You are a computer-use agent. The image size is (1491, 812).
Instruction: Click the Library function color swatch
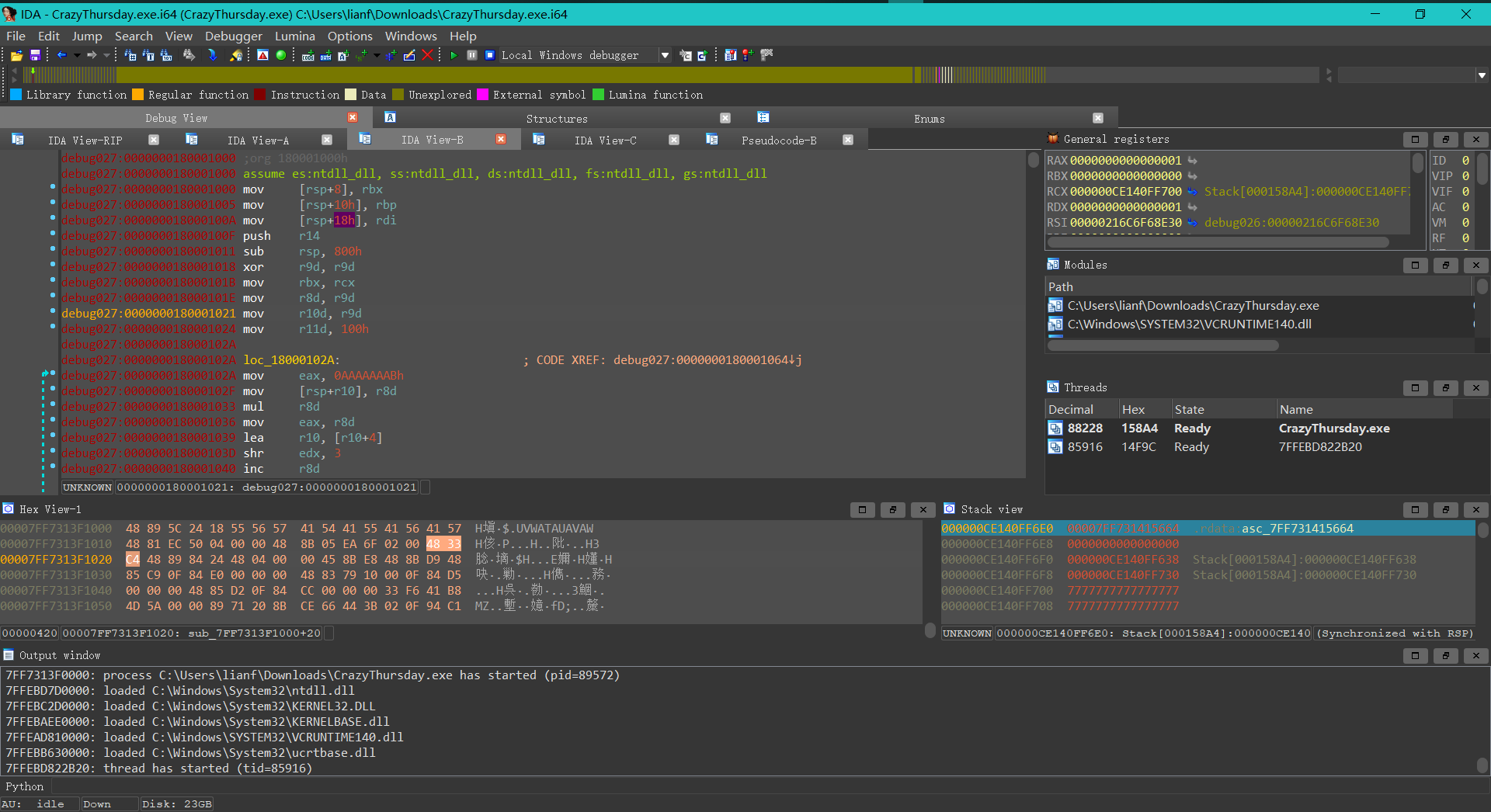pyautogui.click(x=16, y=95)
